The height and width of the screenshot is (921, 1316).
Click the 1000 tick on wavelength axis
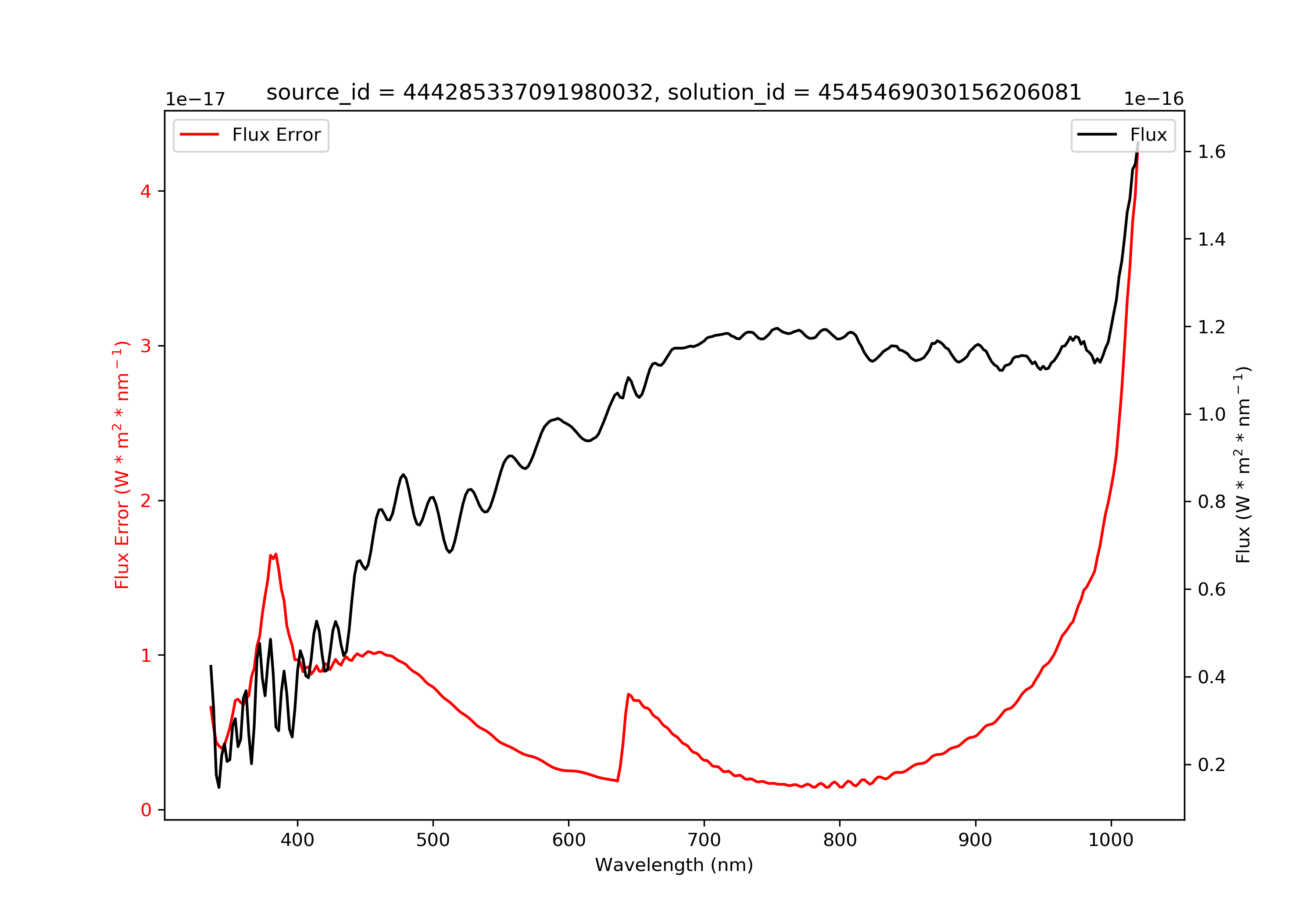1112,840
